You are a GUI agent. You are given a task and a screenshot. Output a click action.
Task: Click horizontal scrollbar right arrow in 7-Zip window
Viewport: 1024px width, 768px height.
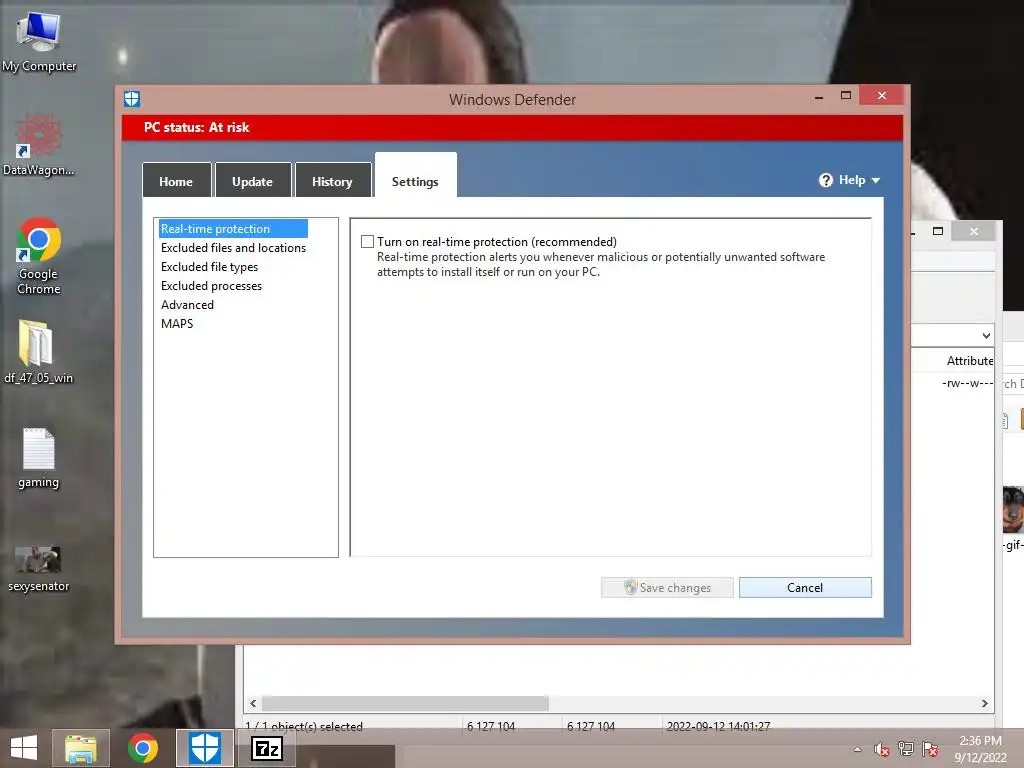[x=984, y=703]
